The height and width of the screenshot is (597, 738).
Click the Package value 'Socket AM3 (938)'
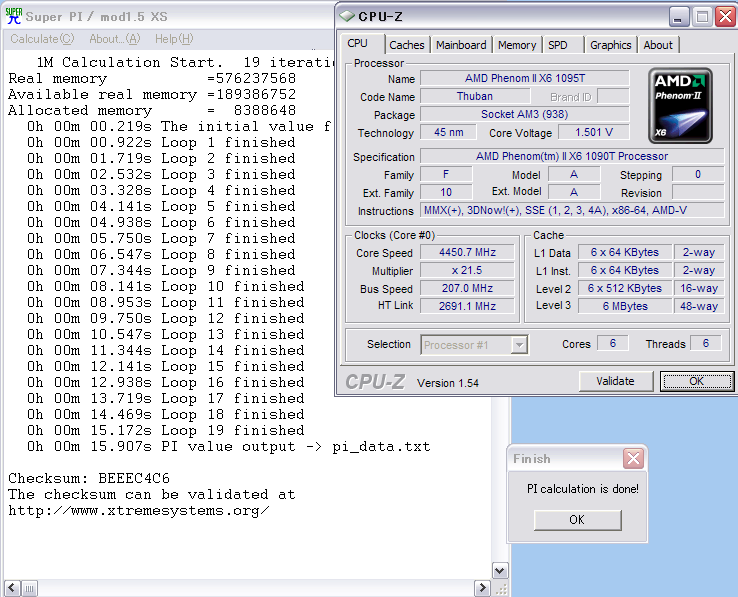point(525,114)
